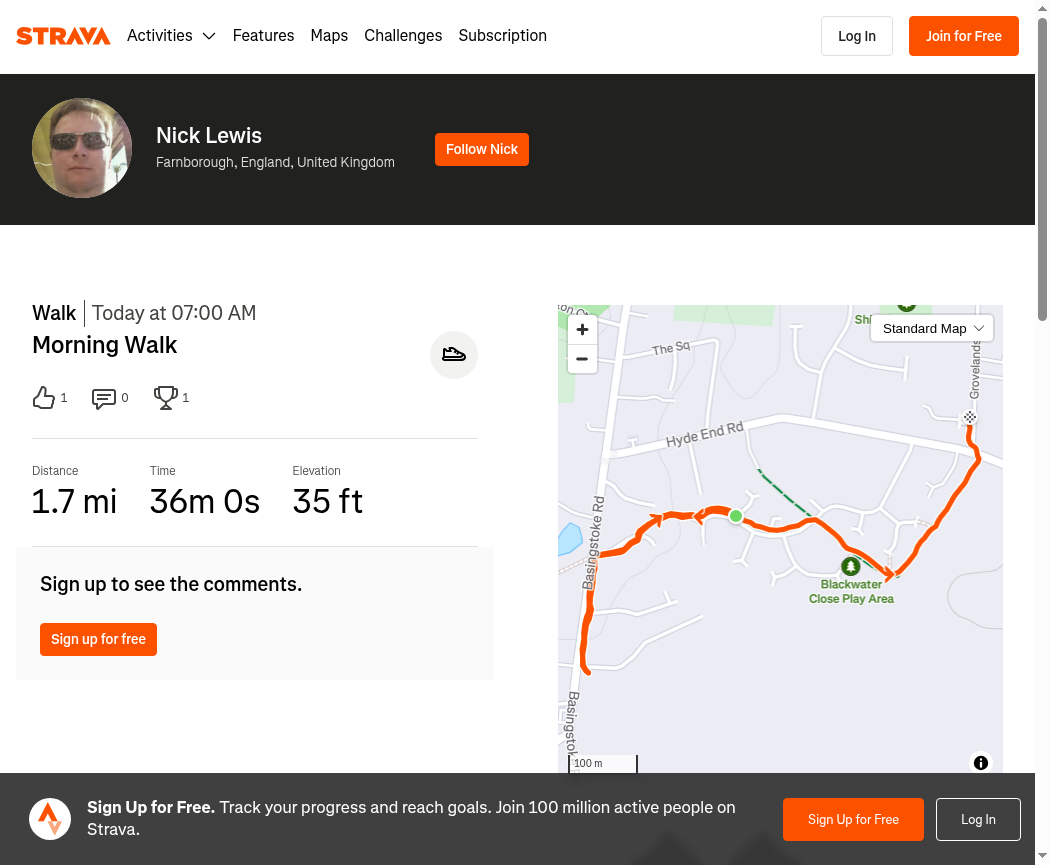Viewport: 1050px width, 865px height.
Task: Open the Subscription page
Action: click(502, 35)
